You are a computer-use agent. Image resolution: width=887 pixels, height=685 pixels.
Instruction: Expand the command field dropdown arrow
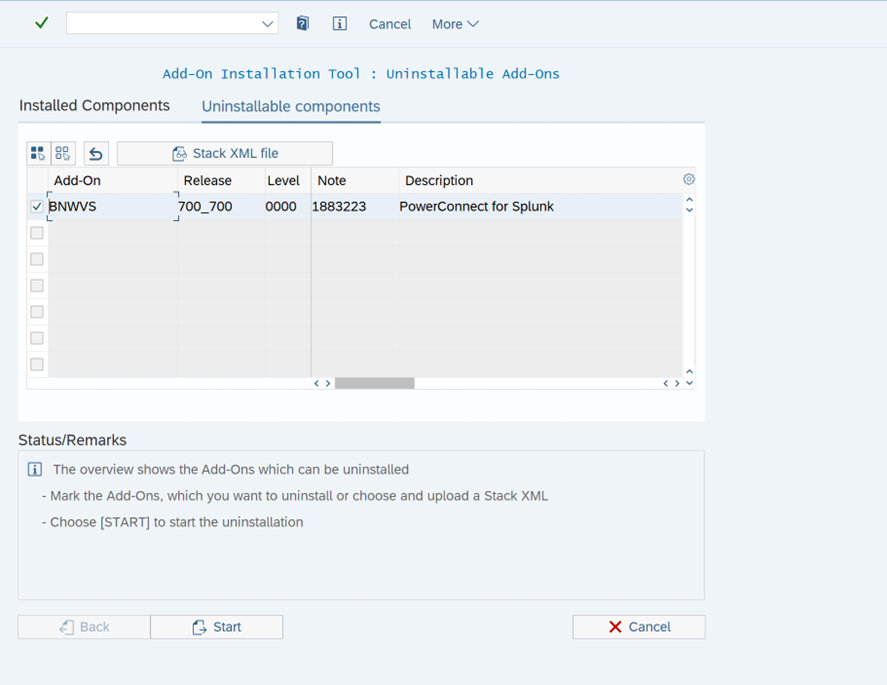tap(267, 24)
